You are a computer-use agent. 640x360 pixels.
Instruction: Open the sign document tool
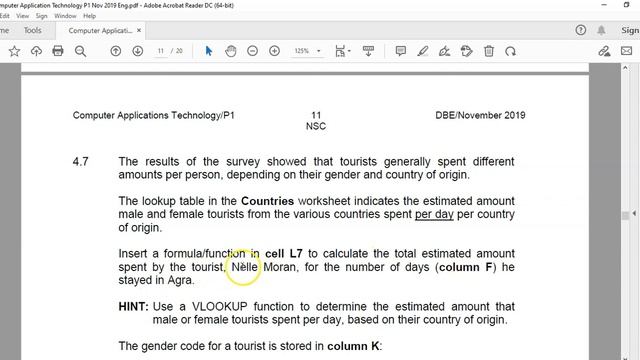pyautogui.click(x=444, y=51)
